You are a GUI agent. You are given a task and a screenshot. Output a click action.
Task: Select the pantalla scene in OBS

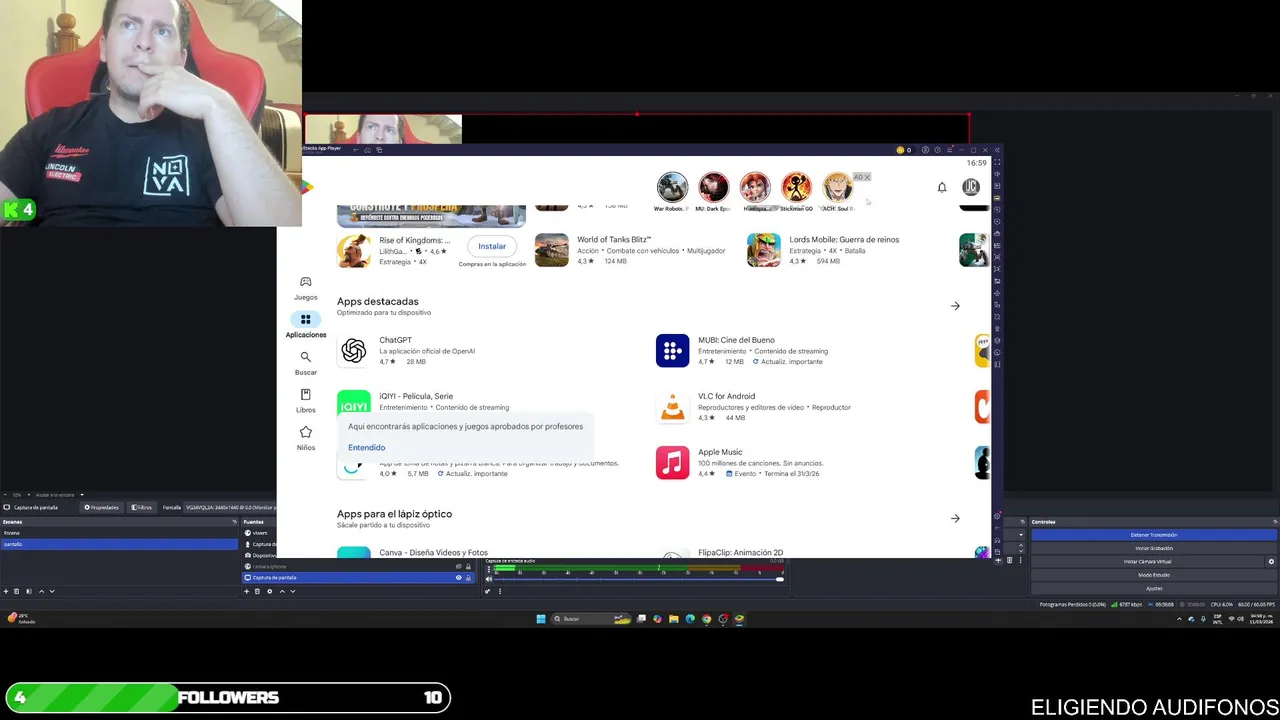[119, 544]
